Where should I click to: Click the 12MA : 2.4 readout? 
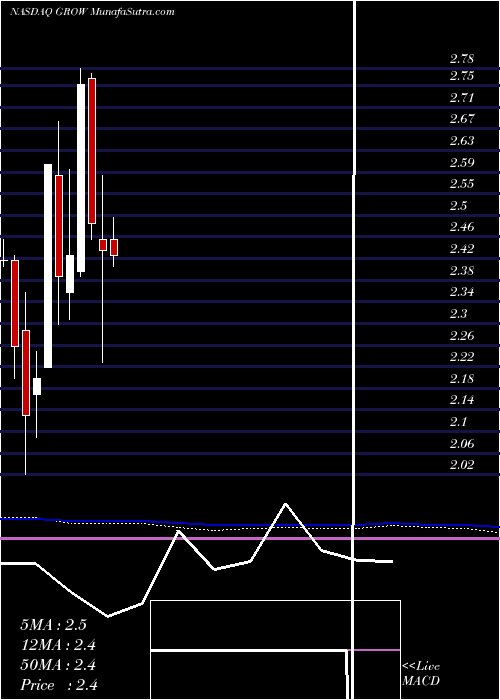(58, 645)
